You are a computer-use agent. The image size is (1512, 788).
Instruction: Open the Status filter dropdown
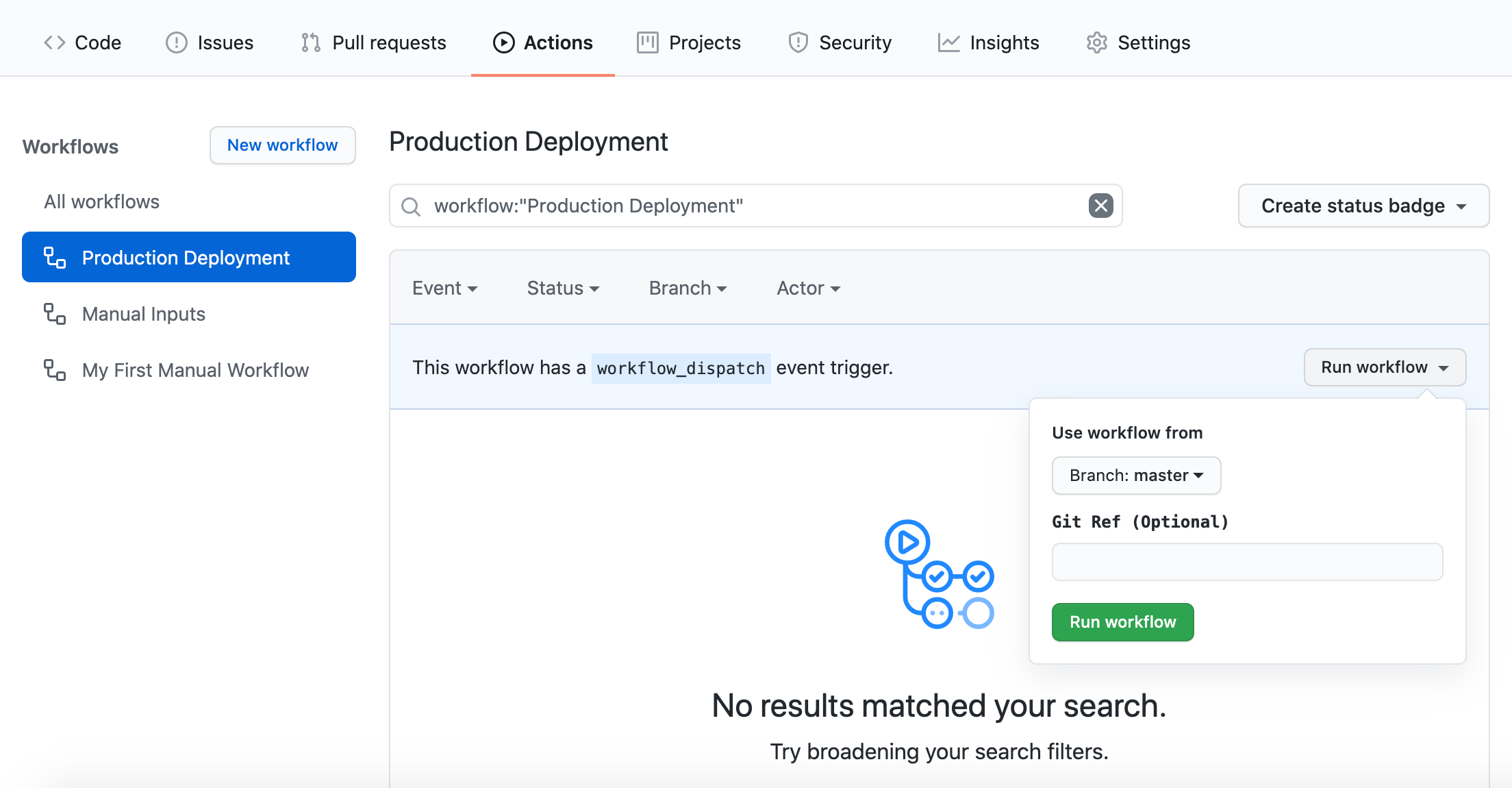point(563,288)
